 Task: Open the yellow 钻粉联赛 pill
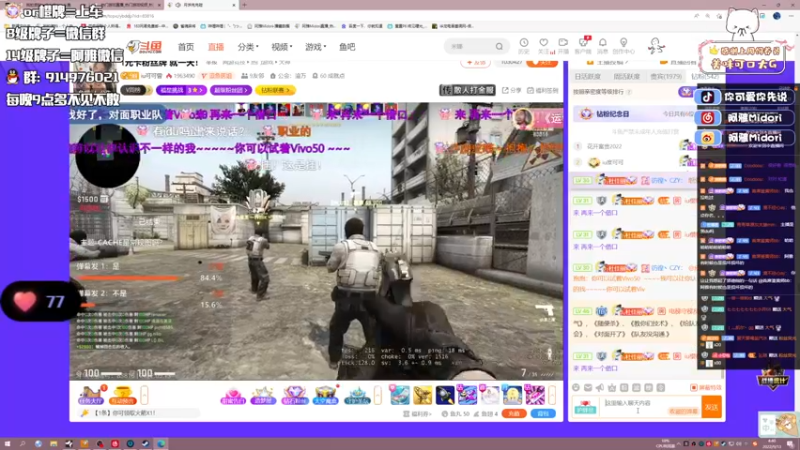coord(275,90)
